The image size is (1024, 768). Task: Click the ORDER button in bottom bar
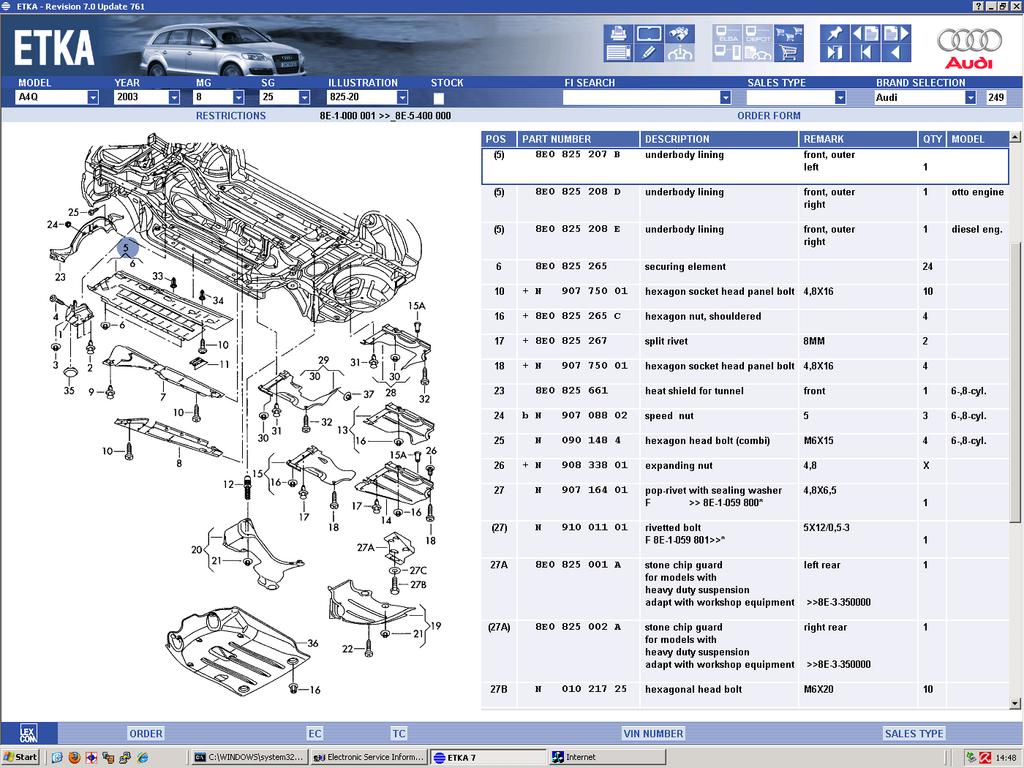pos(146,734)
